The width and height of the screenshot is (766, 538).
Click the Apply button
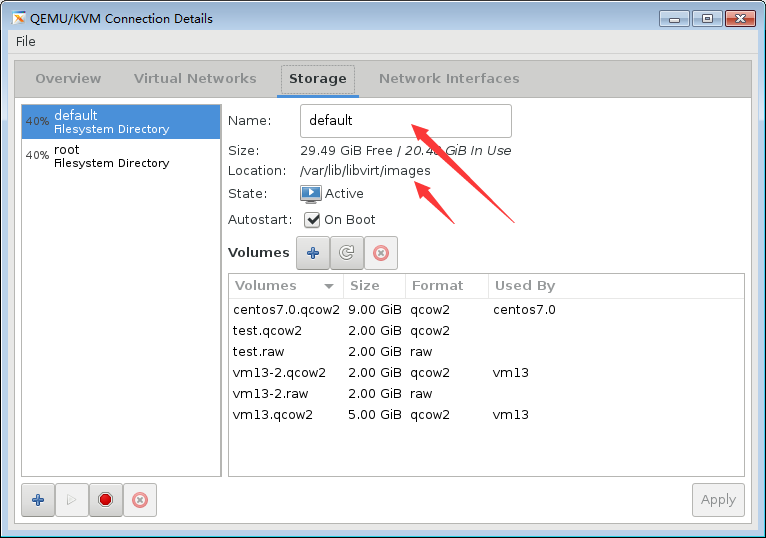click(x=718, y=500)
